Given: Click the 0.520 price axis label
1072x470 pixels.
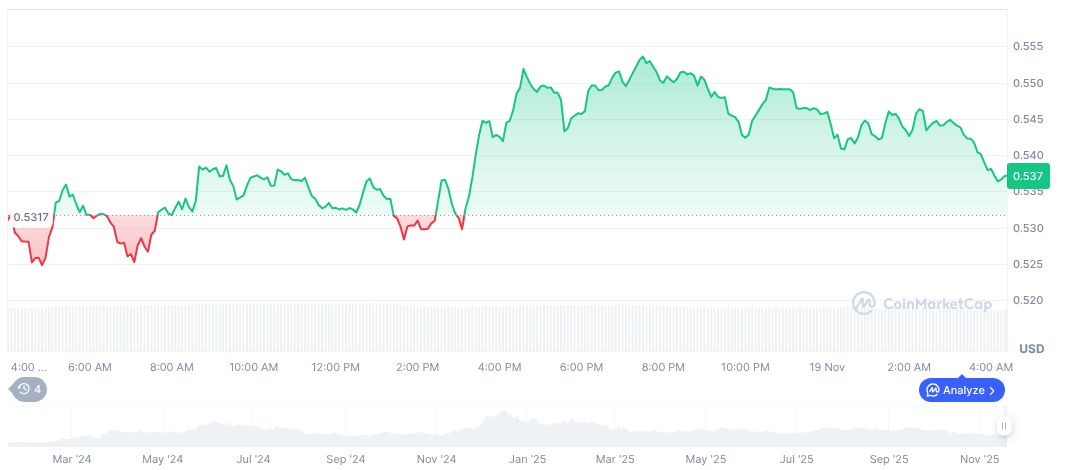Looking at the screenshot, I should pos(1028,300).
